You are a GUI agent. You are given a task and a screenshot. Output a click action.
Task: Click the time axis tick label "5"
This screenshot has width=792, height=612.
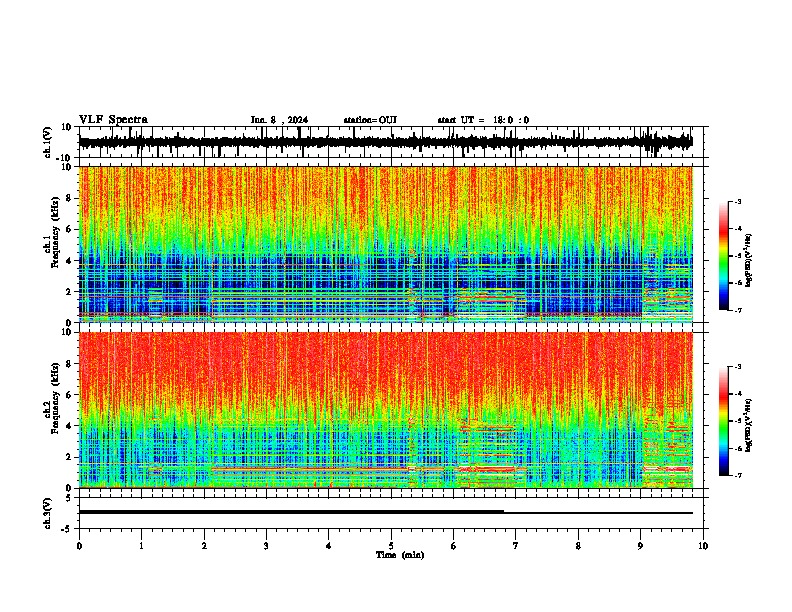(x=391, y=546)
